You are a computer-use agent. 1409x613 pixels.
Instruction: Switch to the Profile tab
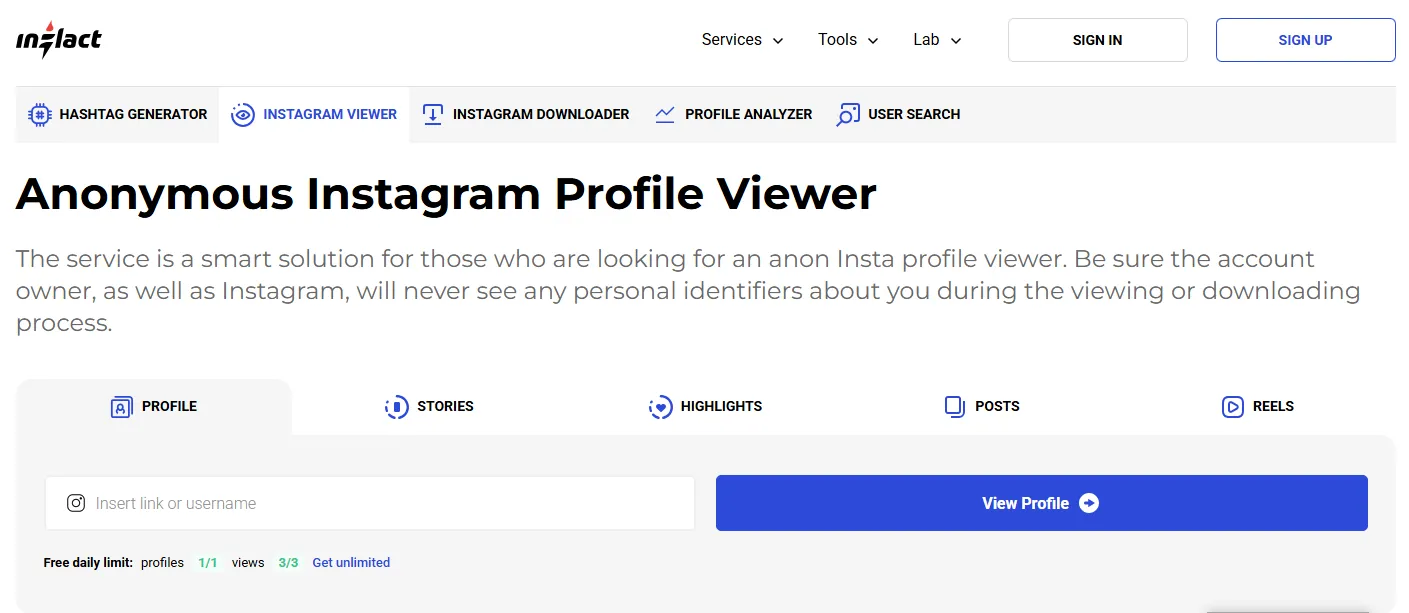155,406
